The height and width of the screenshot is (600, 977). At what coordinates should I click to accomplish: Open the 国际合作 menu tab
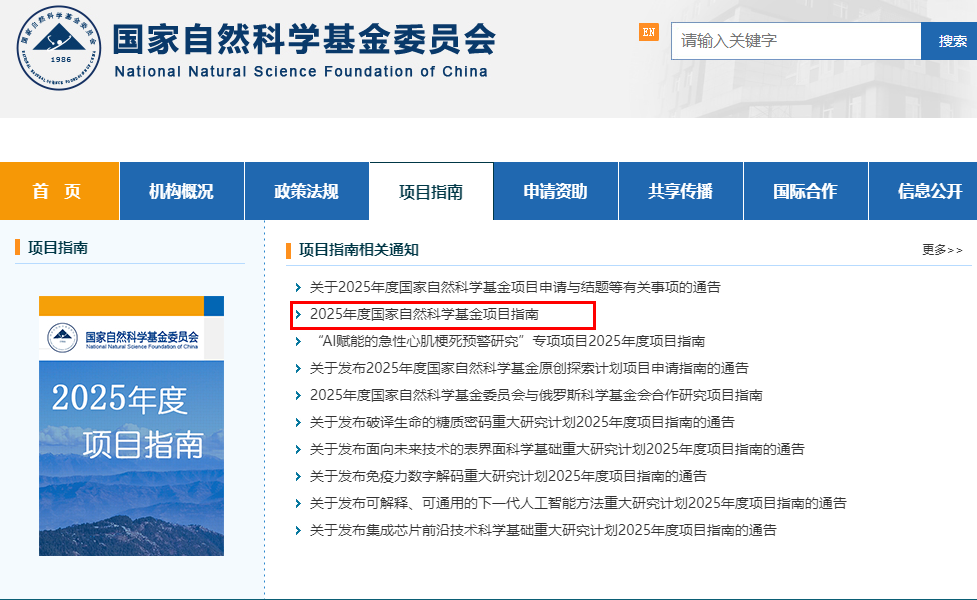(806, 191)
